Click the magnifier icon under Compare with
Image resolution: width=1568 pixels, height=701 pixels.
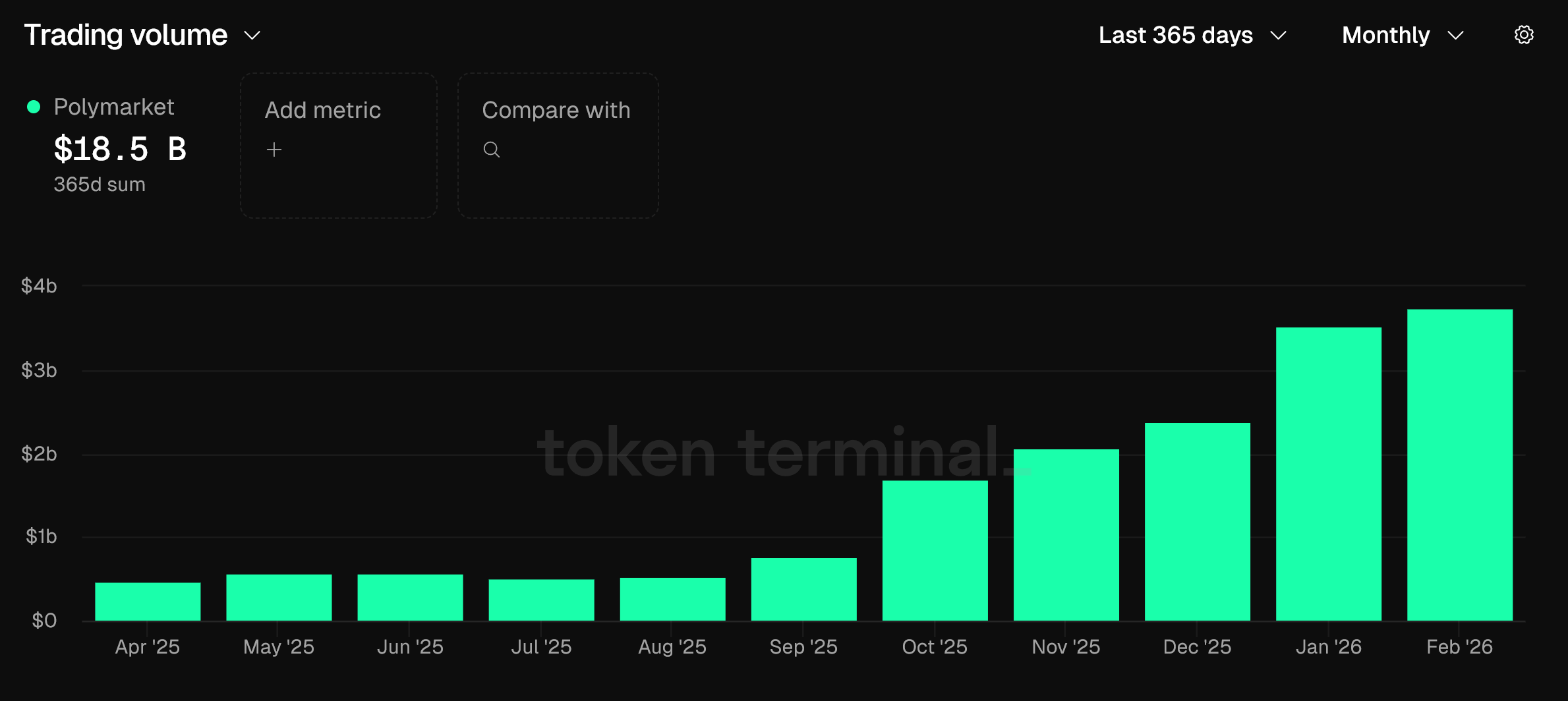(x=491, y=150)
